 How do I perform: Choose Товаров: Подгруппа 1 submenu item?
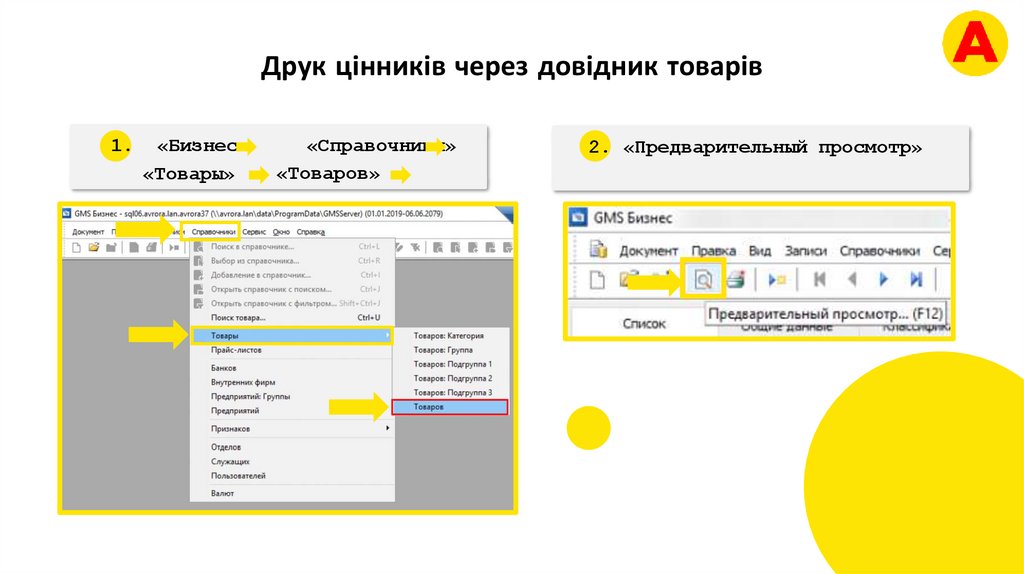pos(449,364)
